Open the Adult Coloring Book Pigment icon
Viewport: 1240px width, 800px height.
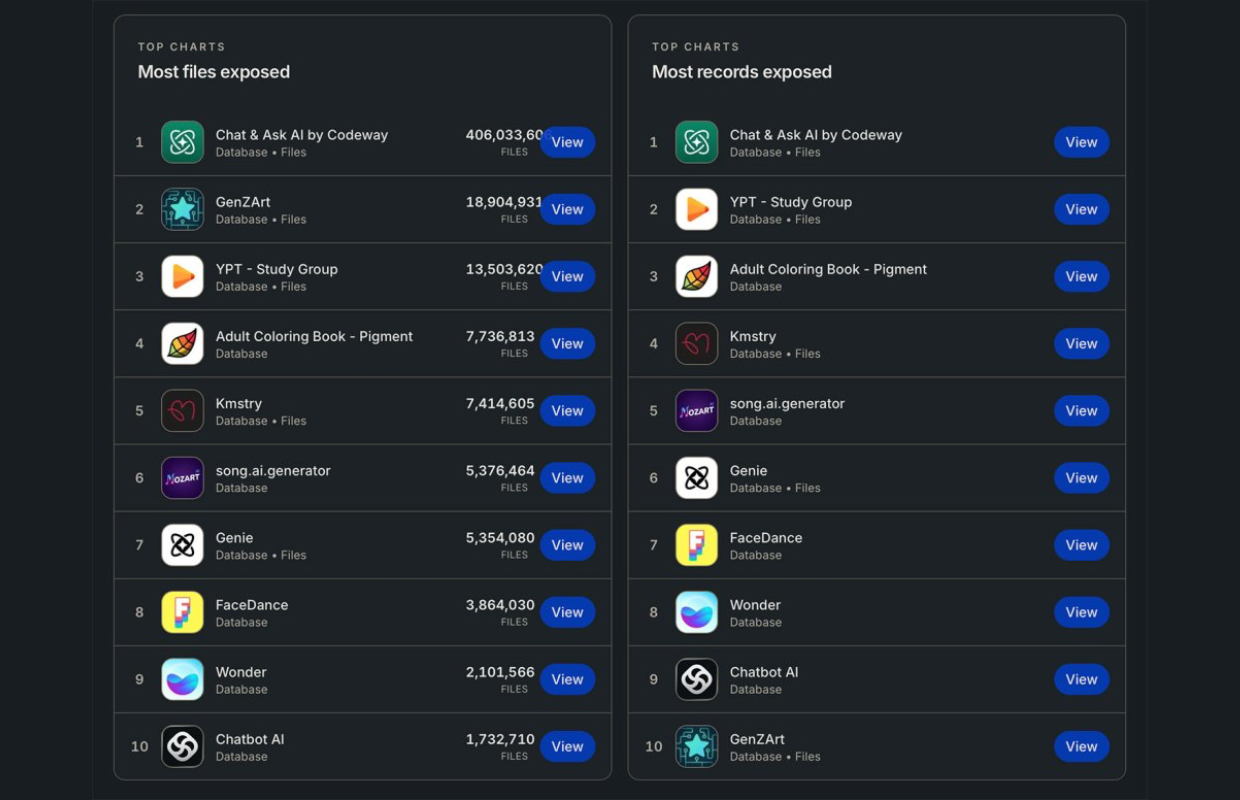[x=183, y=343]
